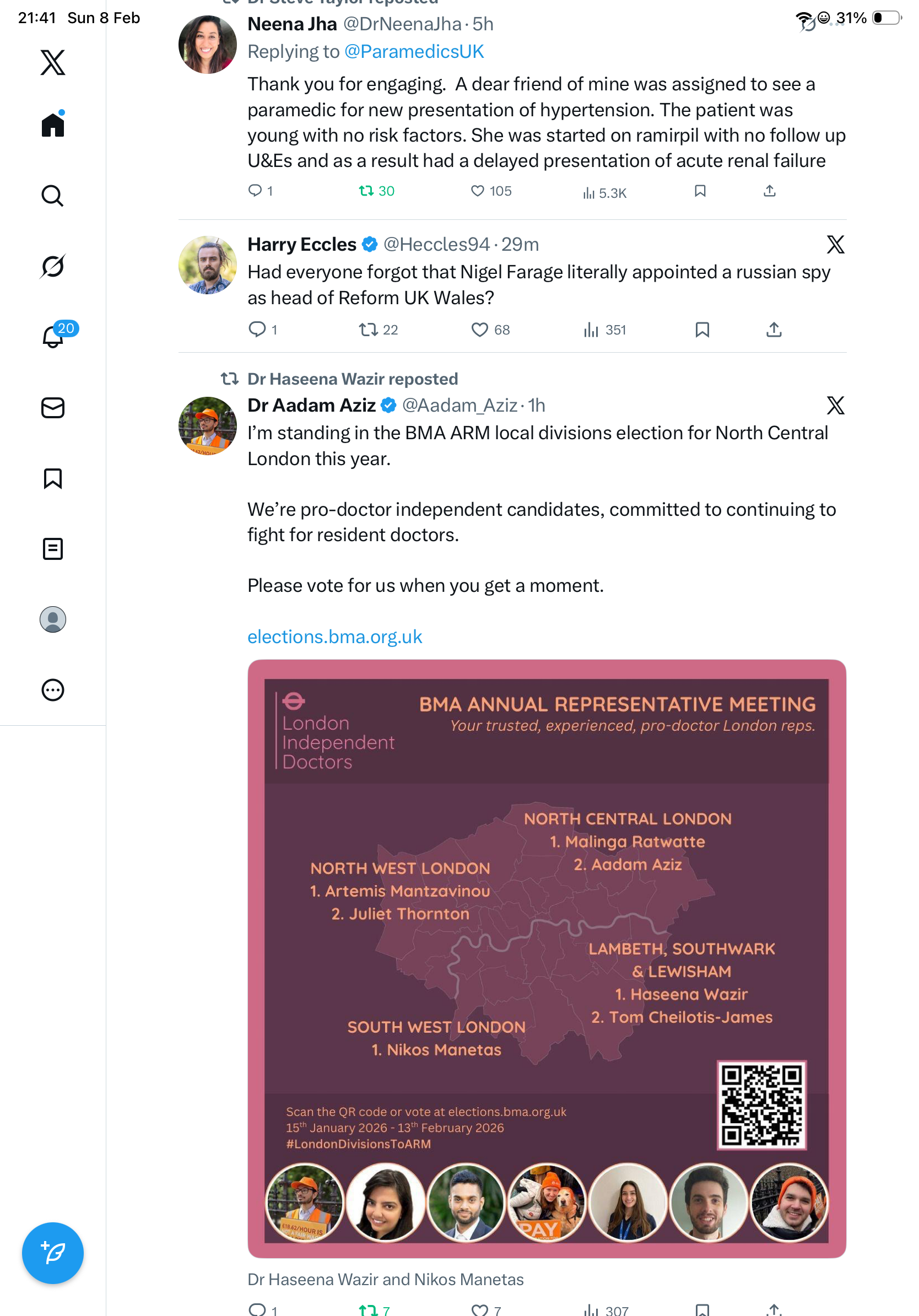Open the profile avatar in sidebar
Screen dimensions: 919x1316
53,619
